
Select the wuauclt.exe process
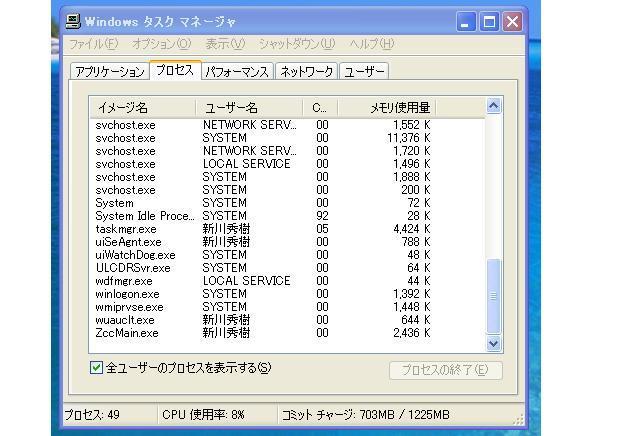coord(287,320)
